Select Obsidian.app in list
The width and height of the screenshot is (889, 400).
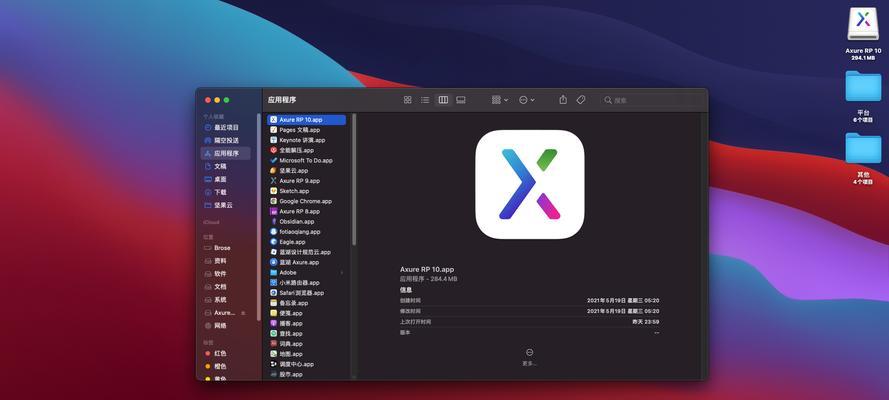point(307,222)
